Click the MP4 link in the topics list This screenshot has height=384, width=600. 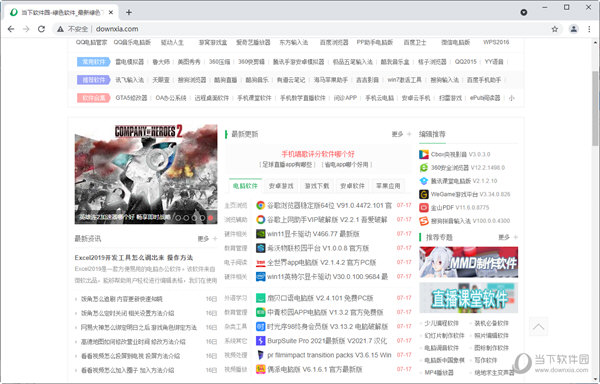(x=439, y=372)
